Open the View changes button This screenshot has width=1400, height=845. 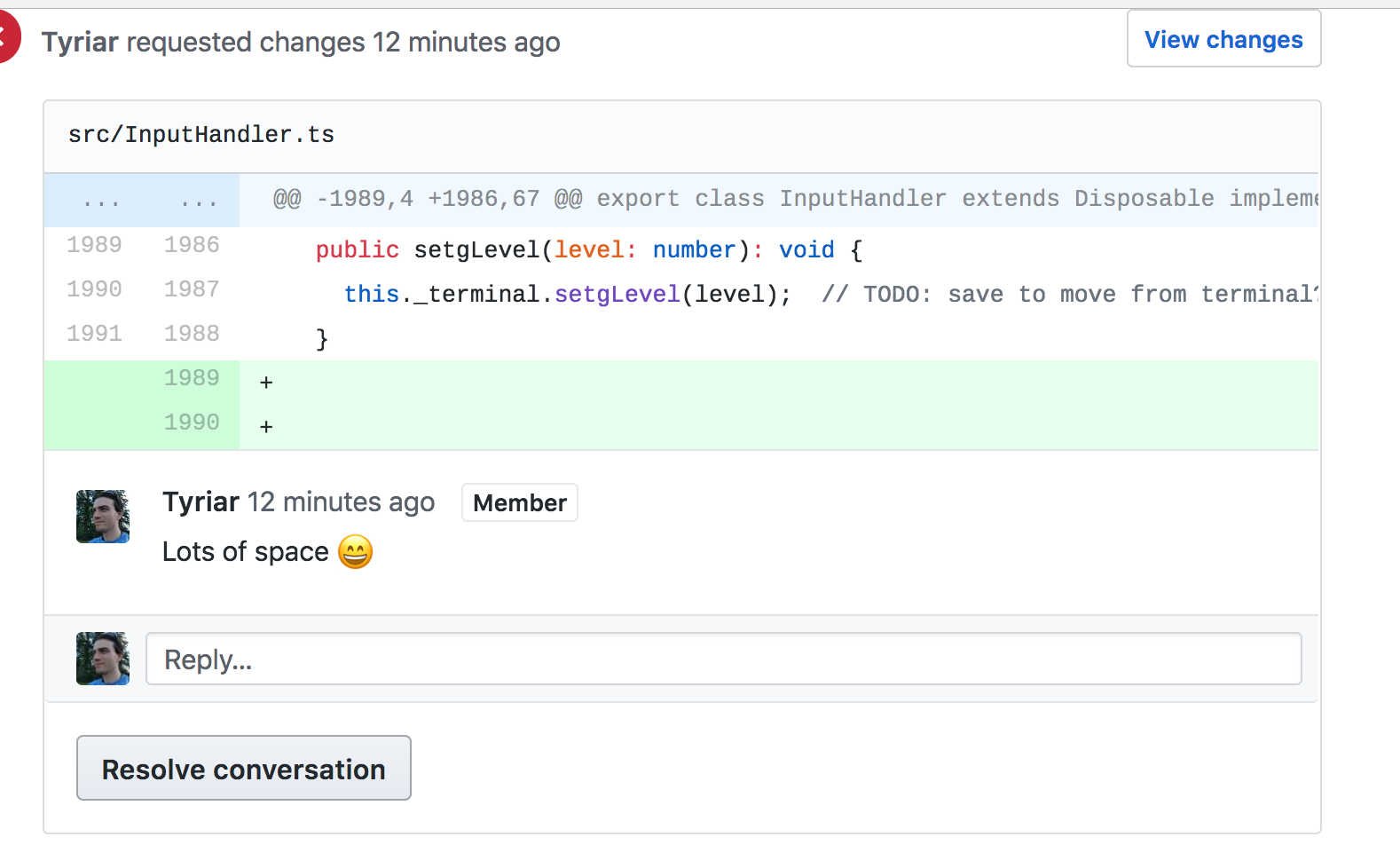pyautogui.click(x=1223, y=39)
